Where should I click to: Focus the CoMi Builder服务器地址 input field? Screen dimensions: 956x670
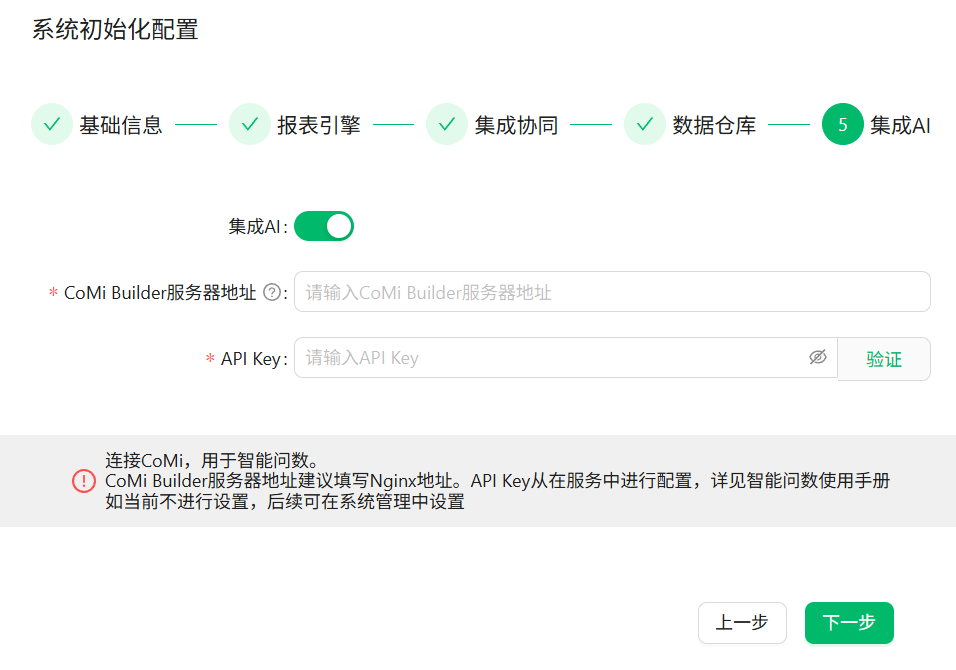click(x=612, y=292)
